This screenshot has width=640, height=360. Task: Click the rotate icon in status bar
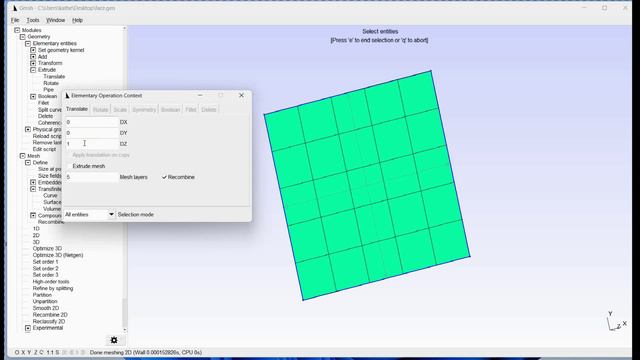pos(42,352)
